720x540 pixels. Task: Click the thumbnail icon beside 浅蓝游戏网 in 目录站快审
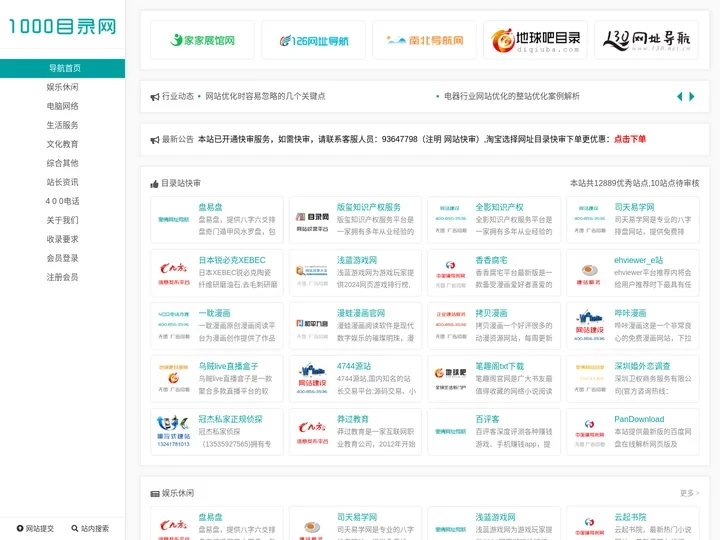(312, 273)
